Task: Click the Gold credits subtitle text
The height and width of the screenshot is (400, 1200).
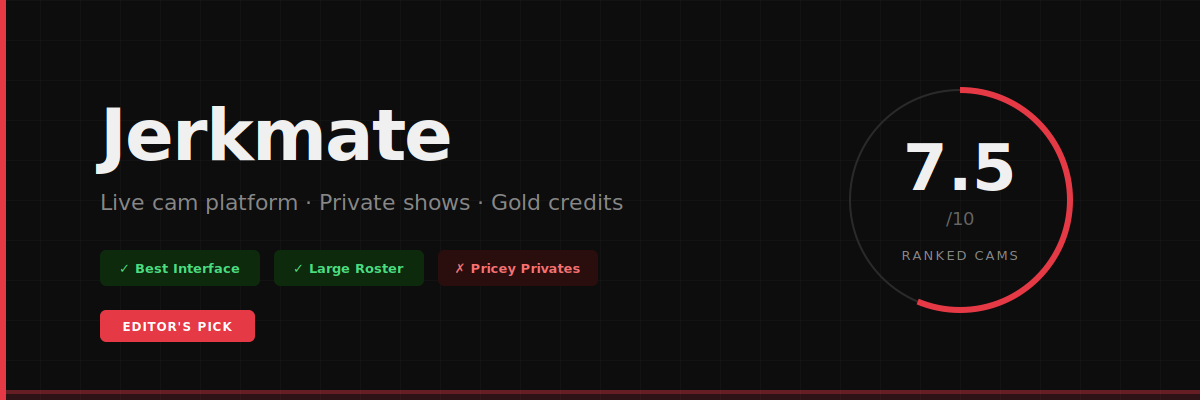Action: 557,203
